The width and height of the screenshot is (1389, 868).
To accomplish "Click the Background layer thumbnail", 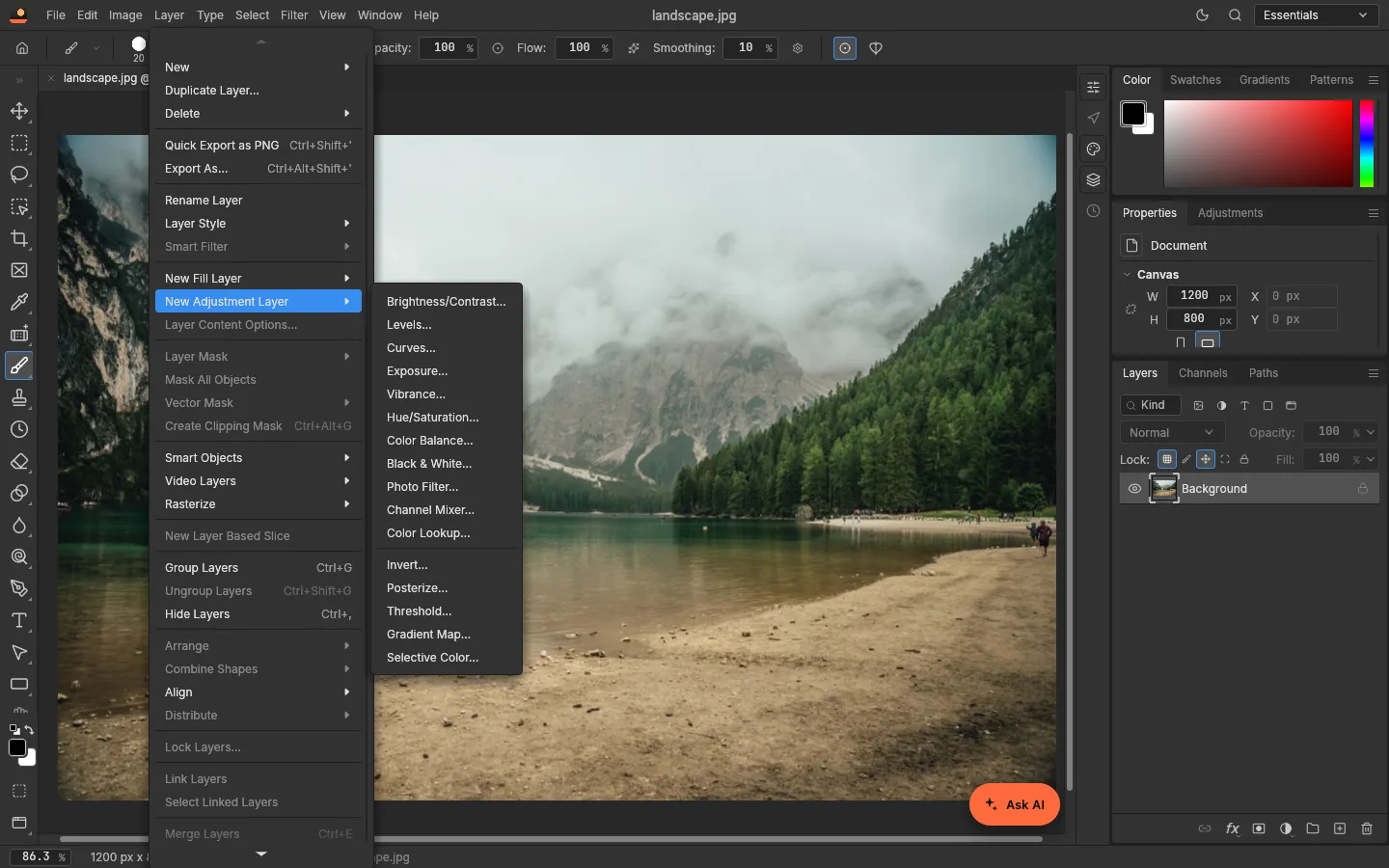I will click(x=1164, y=489).
